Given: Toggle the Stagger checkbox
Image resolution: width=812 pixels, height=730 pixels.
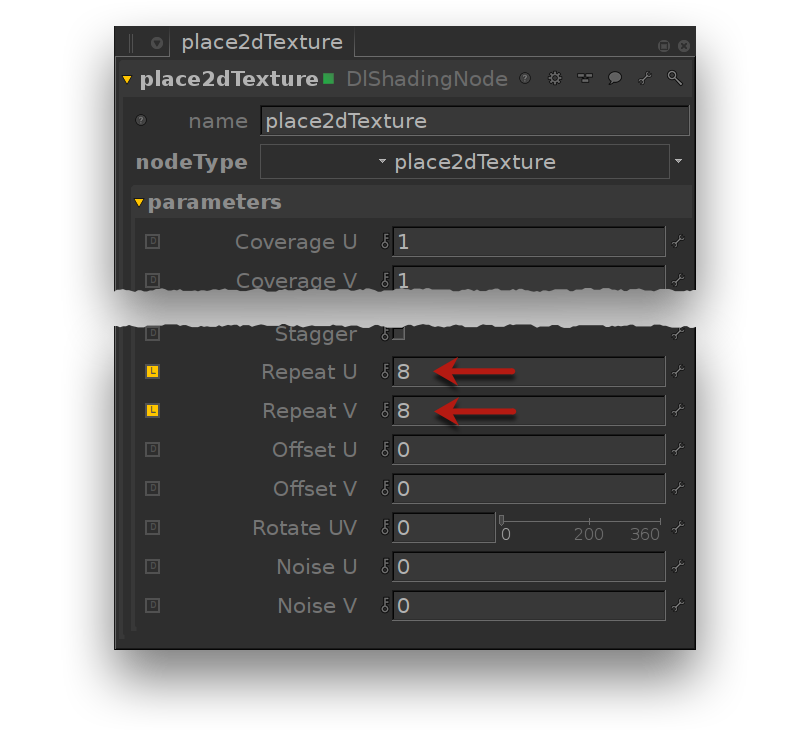Looking at the screenshot, I should [399, 333].
